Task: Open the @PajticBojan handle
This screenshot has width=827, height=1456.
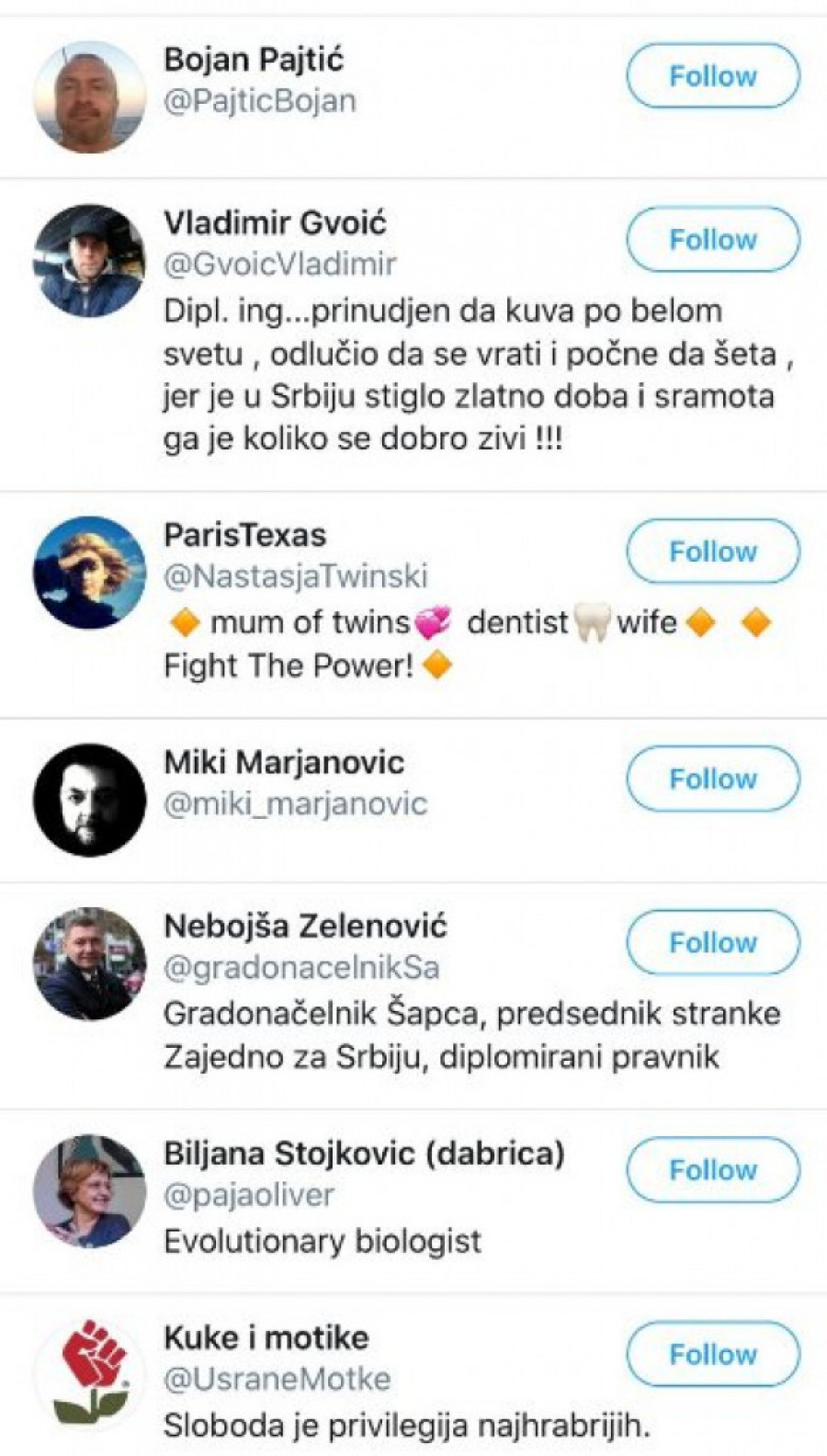Action: point(259,101)
